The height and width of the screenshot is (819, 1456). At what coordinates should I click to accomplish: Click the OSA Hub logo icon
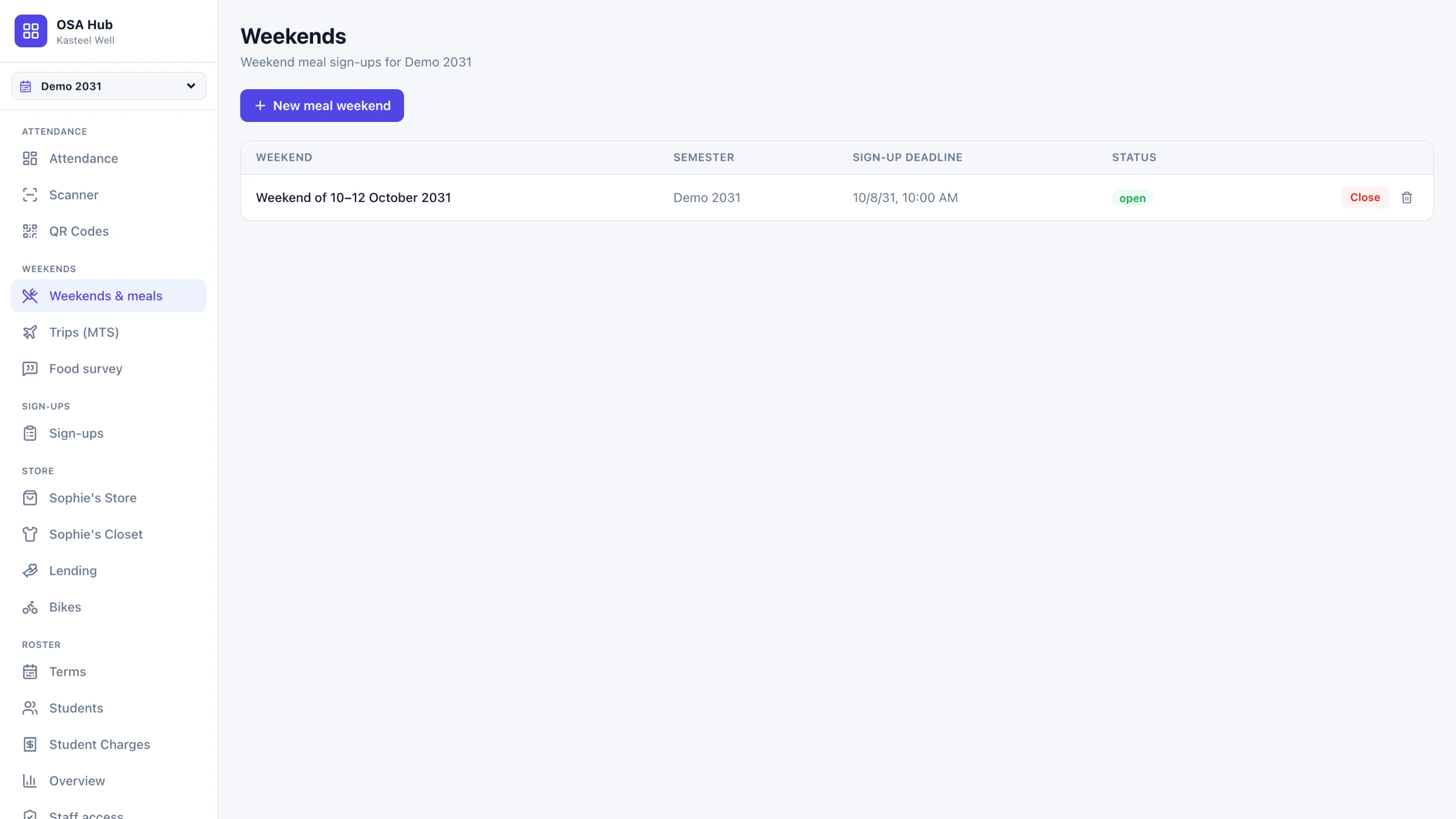click(30, 31)
